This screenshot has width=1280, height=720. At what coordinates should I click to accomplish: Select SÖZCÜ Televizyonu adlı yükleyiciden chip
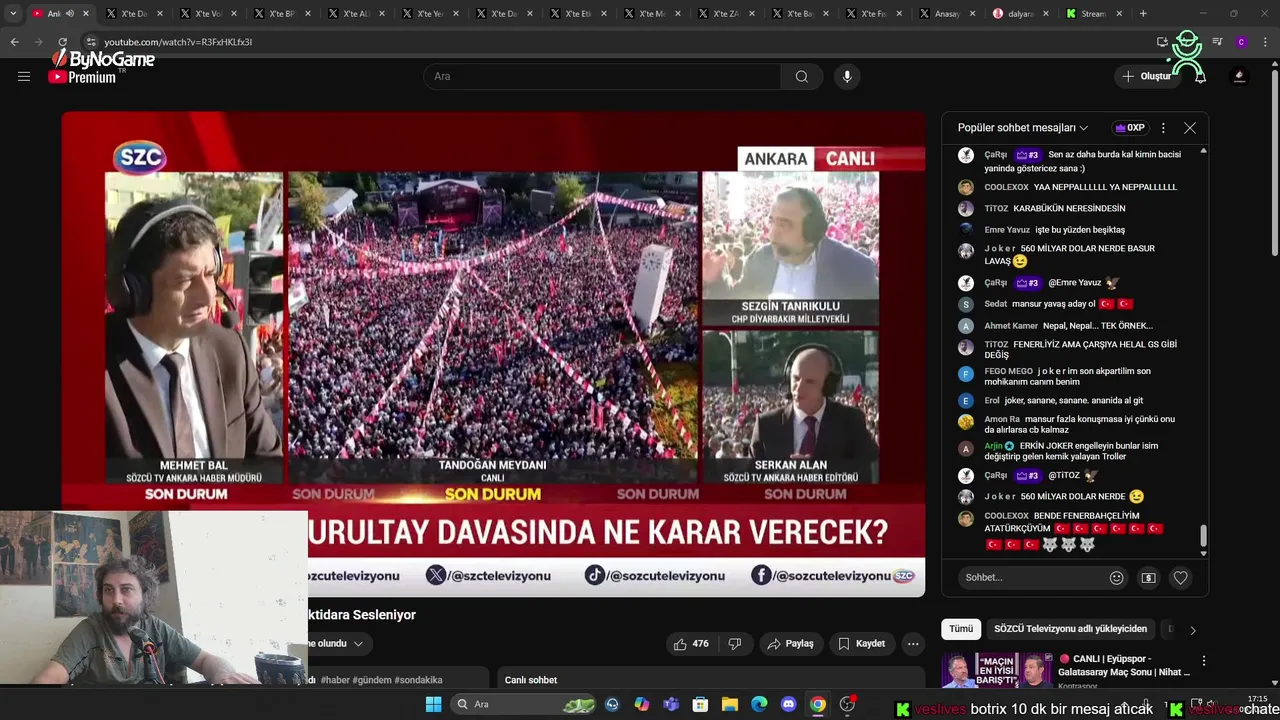[1070, 629]
